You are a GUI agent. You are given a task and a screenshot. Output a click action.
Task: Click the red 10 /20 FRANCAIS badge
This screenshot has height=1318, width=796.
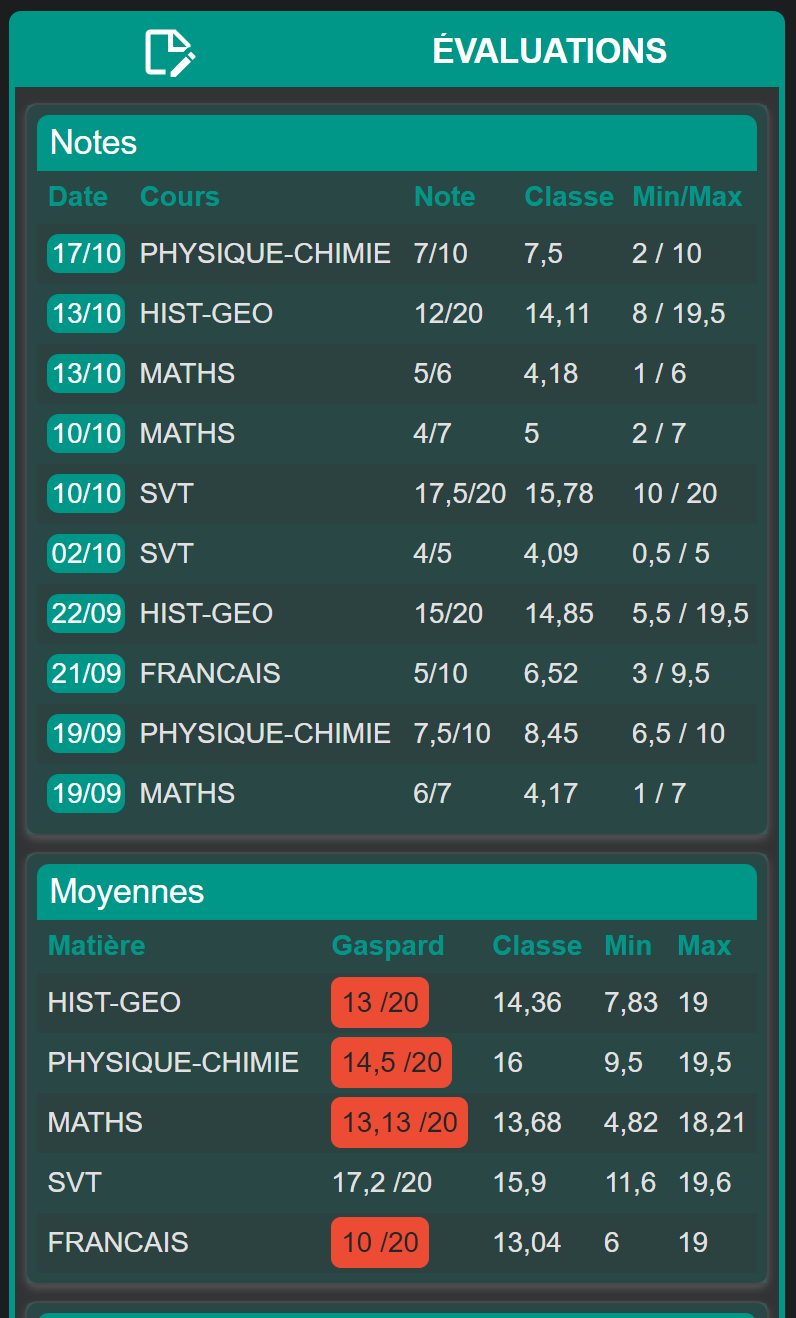pyautogui.click(x=380, y=1242)
